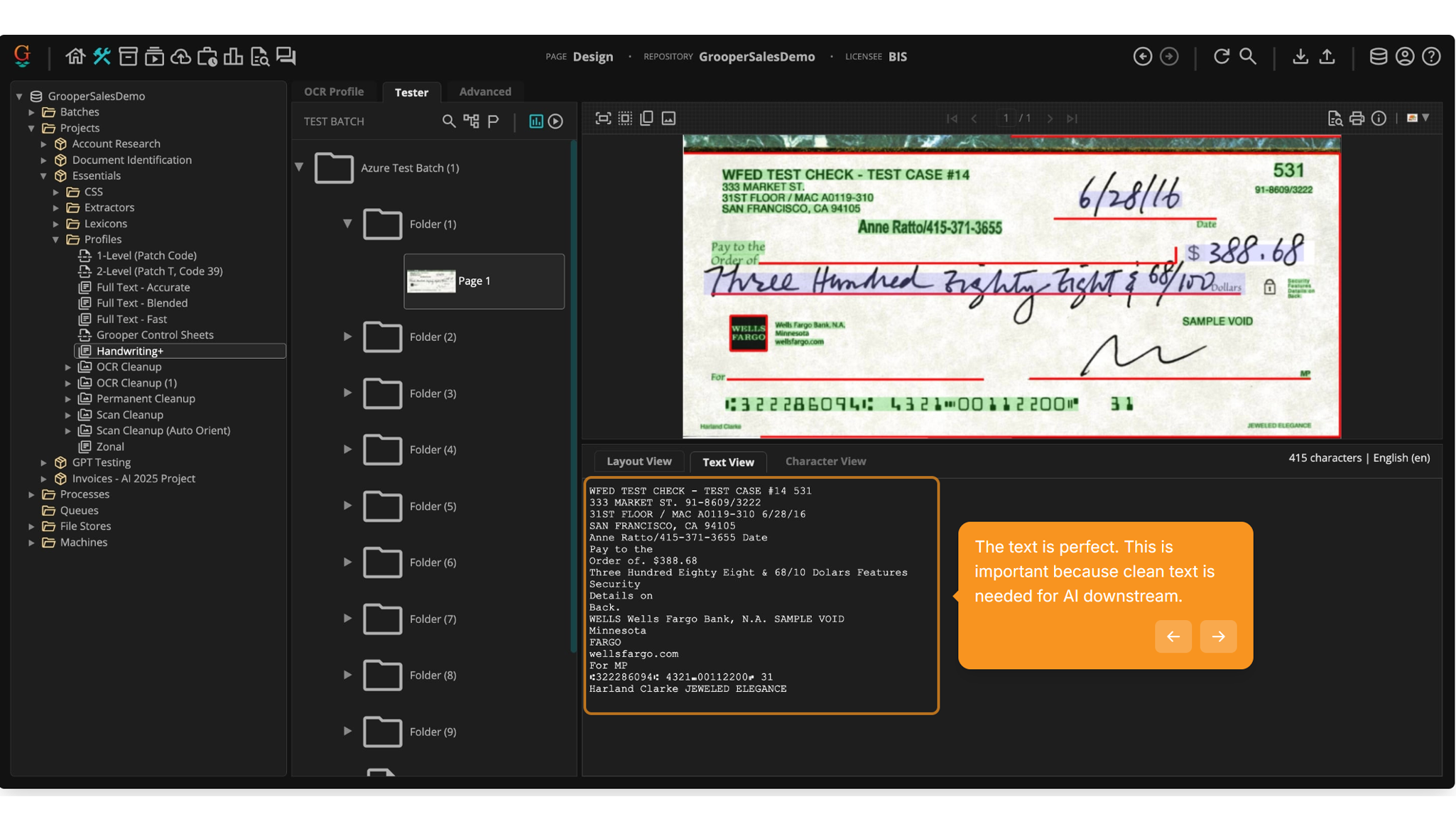Collapse the Projects folder
Image resolution: width=1456 pixels, height=831 pixels.
point(31,129)
